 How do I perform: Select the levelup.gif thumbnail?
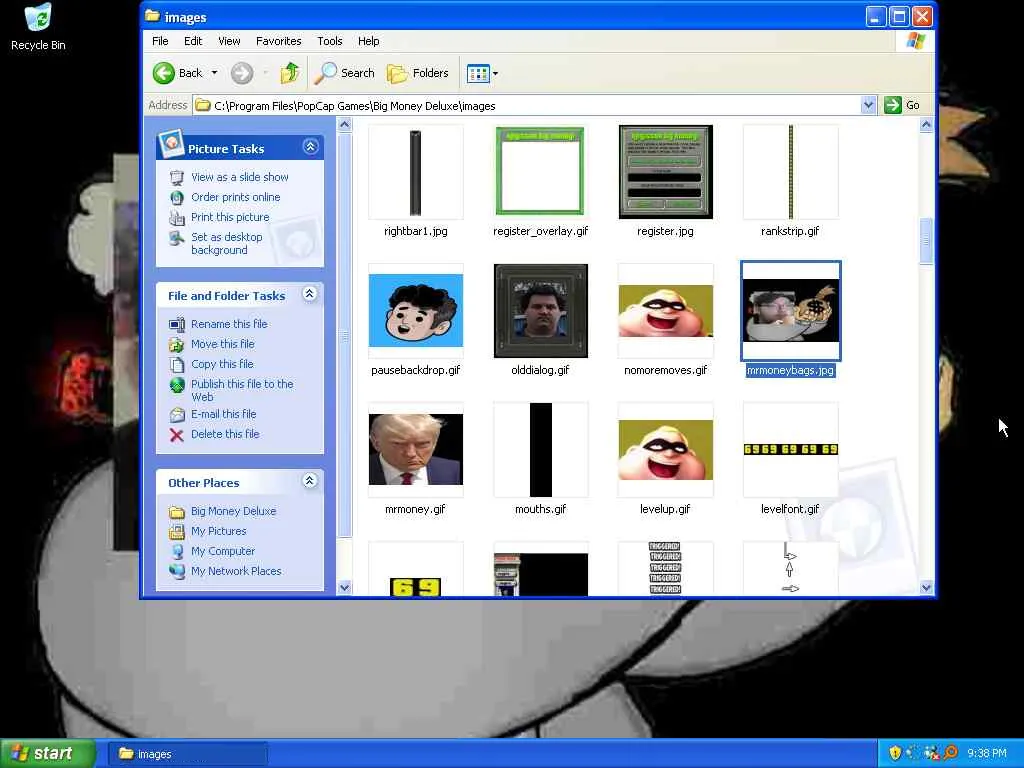665,450
